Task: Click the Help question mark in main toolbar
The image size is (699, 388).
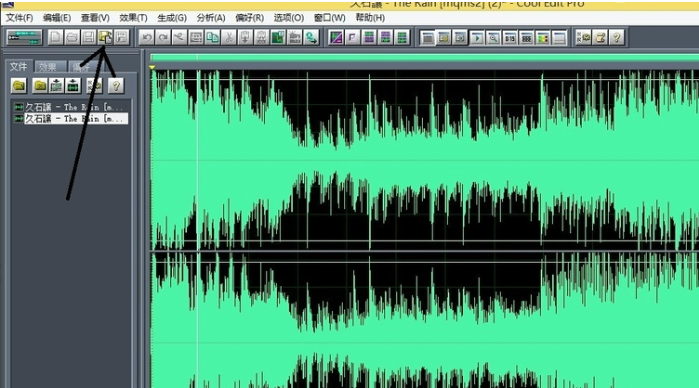Action: point(617,37)
